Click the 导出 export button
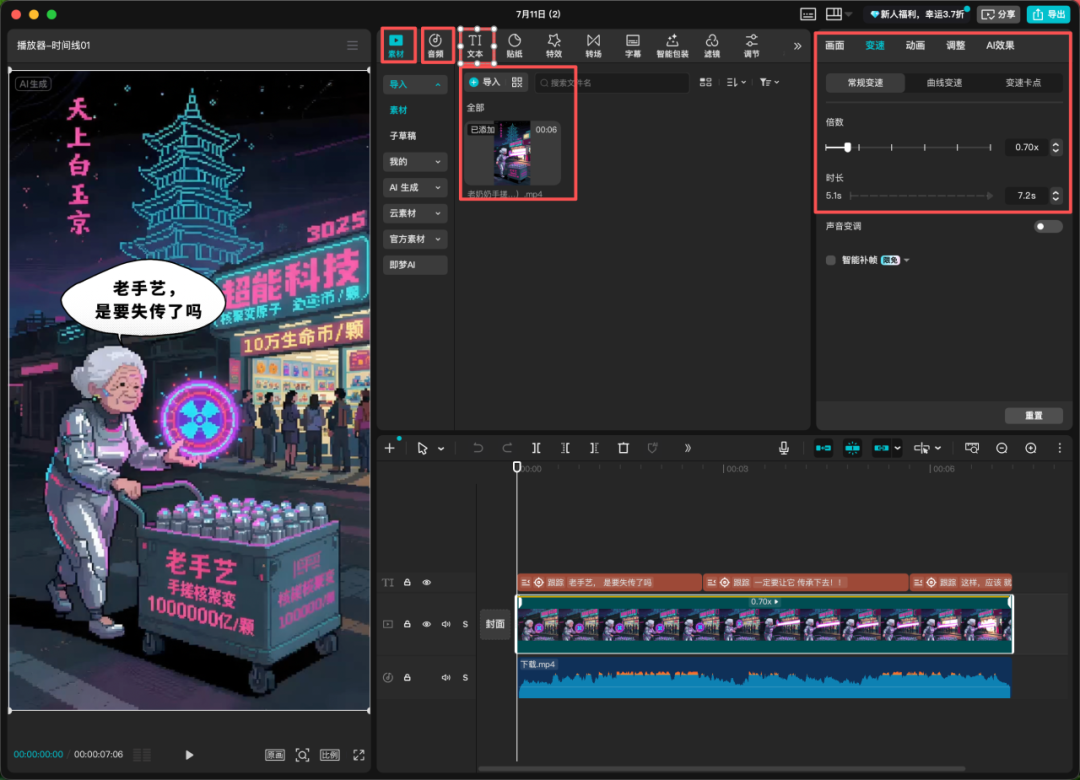This screenshot has height=780, width=1080. [x=1048, y=14]
